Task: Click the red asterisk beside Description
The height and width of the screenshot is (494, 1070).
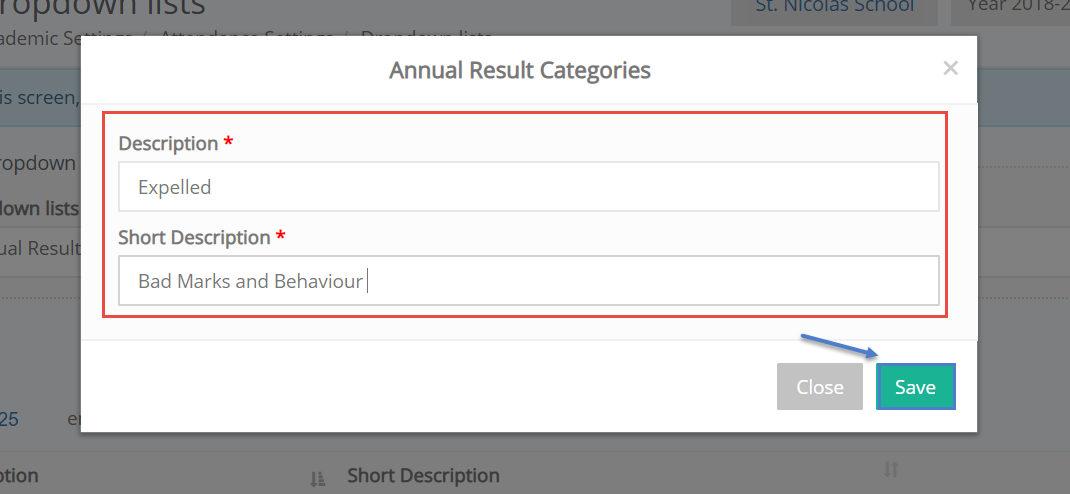Action: point(228,142)
